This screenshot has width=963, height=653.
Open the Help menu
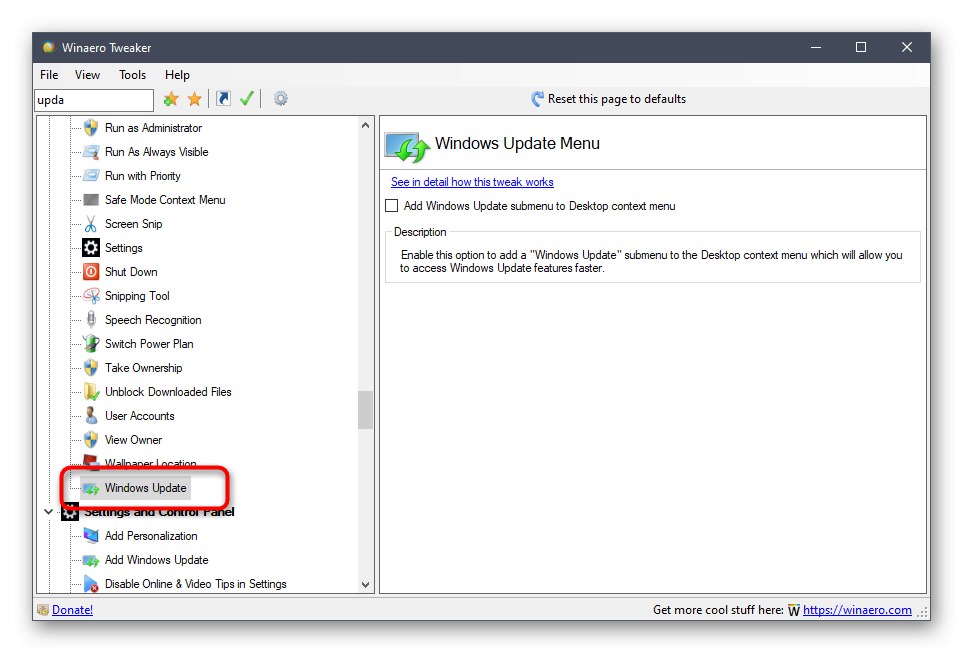177,75
